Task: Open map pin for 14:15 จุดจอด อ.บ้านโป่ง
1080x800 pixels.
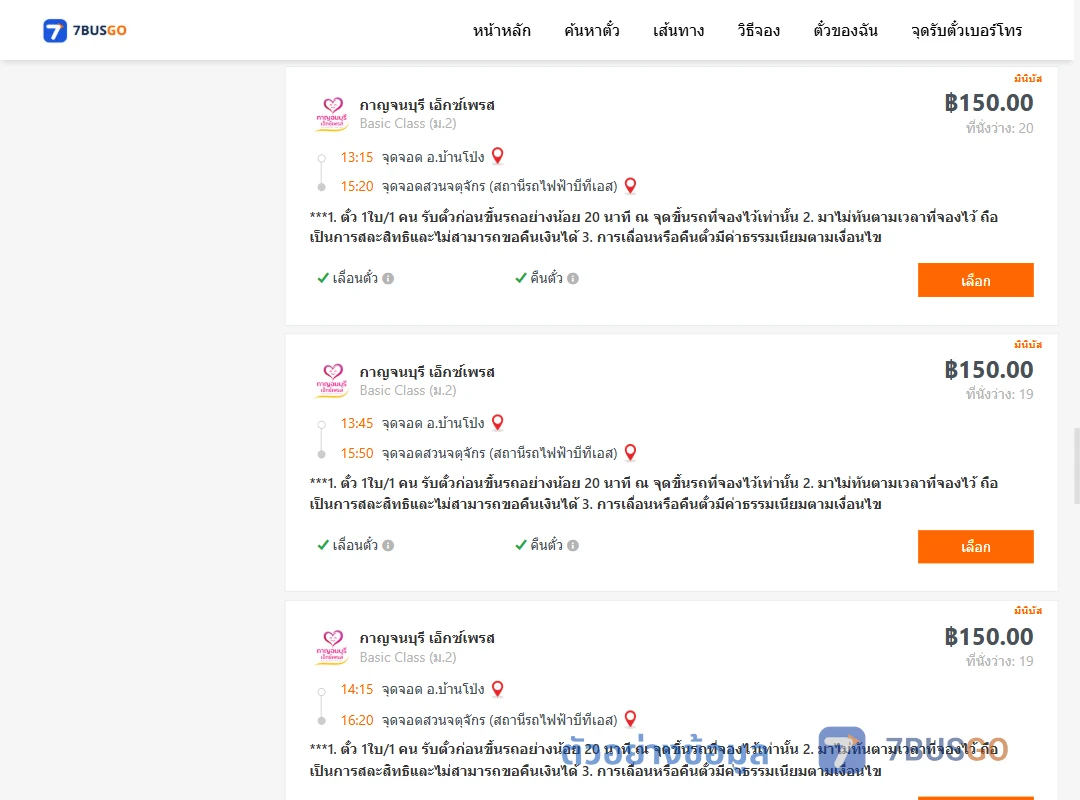Action: (497, 689)
